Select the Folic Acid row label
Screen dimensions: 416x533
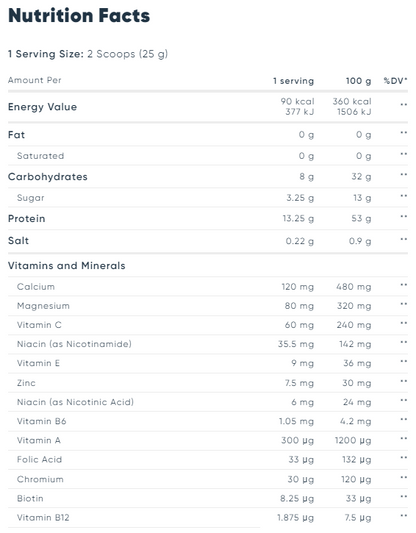point(39,460)
